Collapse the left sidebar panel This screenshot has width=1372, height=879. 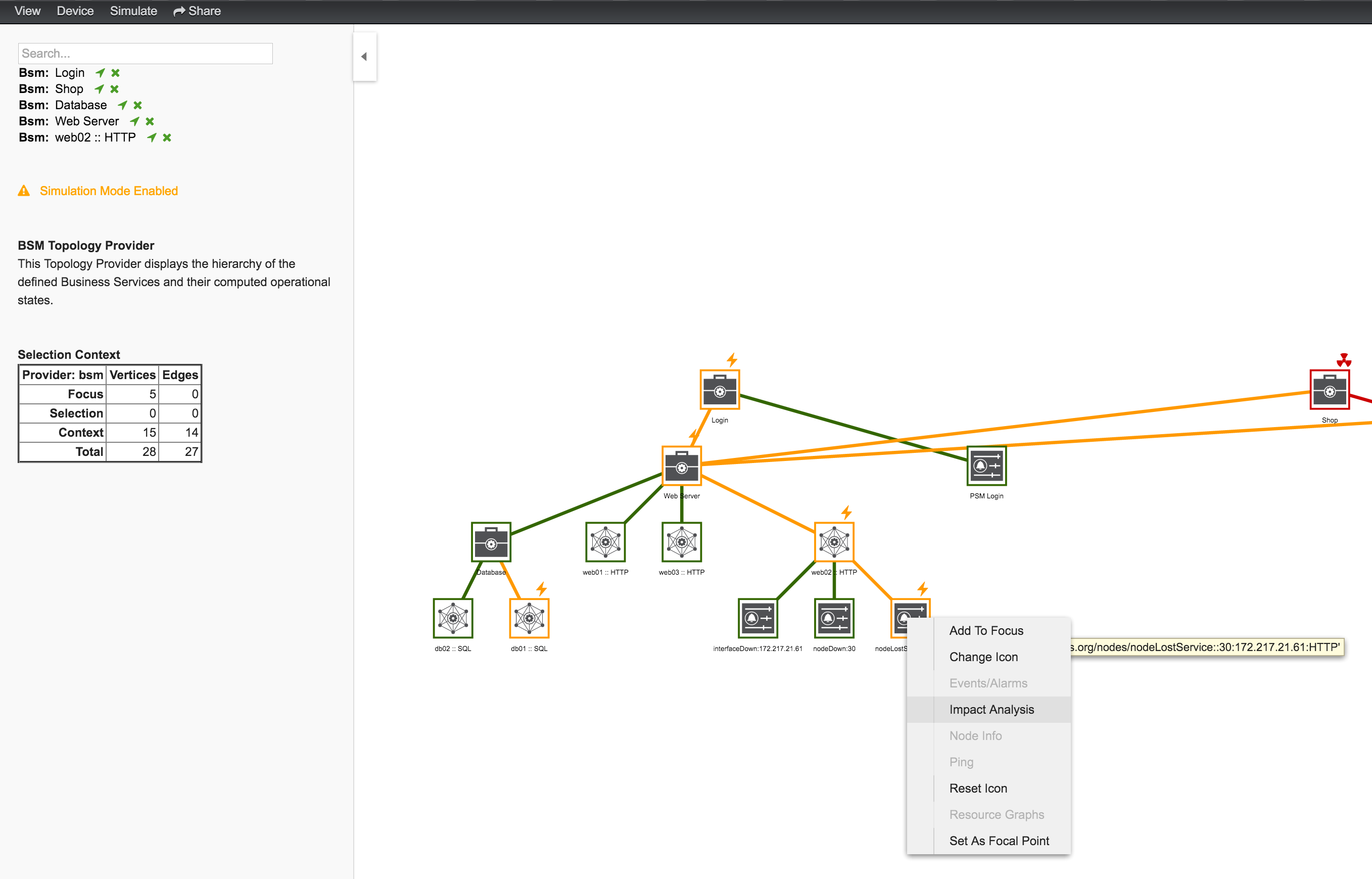pos(364,56)
